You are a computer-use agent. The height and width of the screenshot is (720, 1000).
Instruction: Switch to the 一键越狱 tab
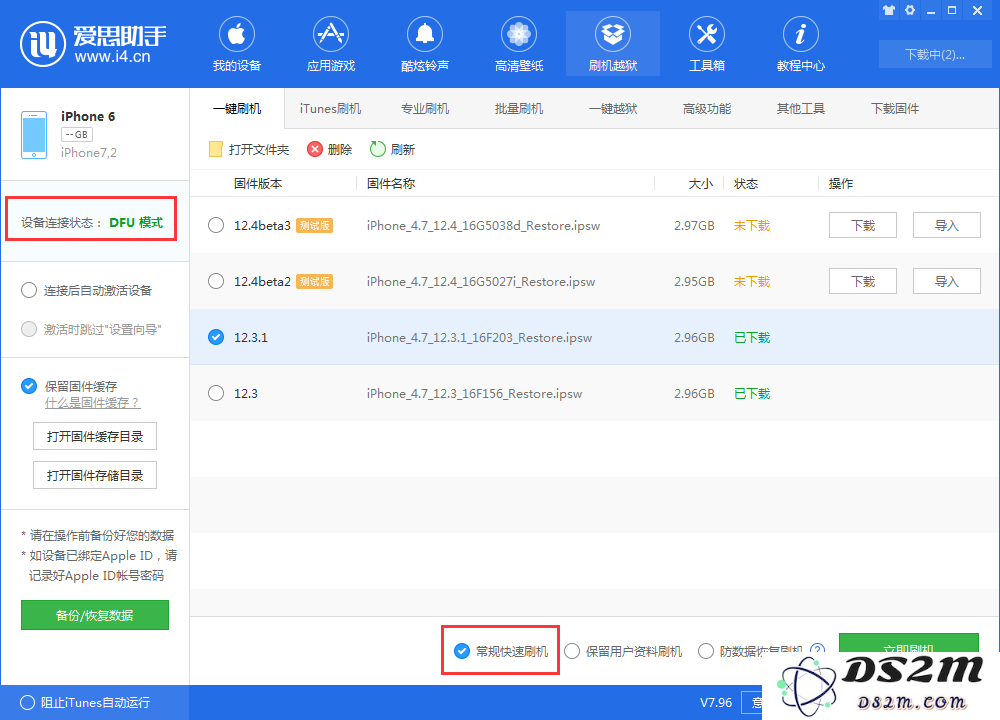tap(613, 108)
